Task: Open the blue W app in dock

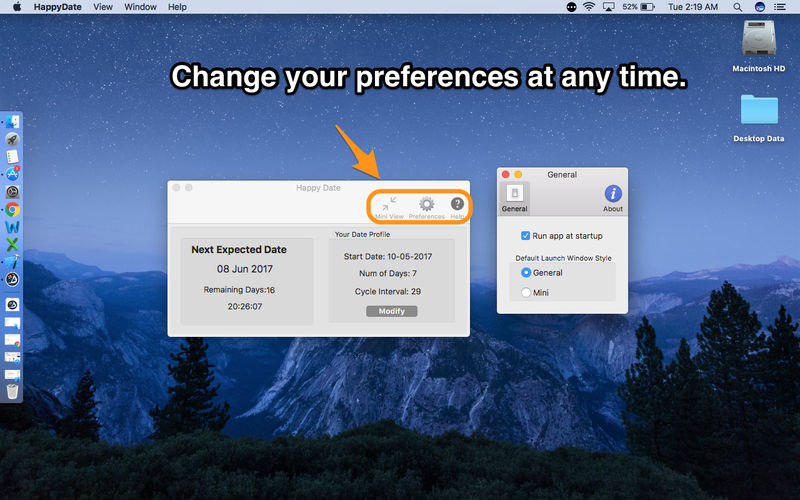Action: (12, 227)
